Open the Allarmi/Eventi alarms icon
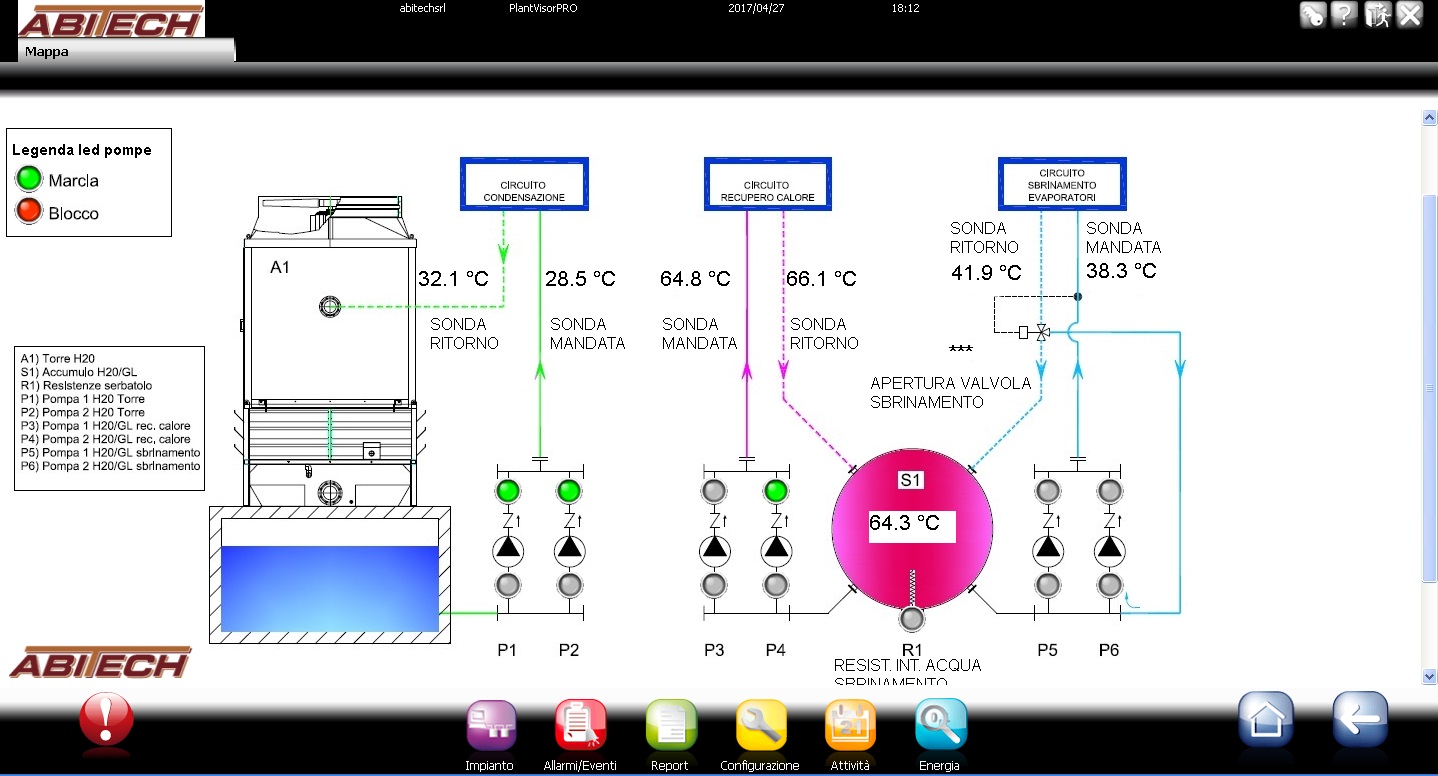 point(580,726)
